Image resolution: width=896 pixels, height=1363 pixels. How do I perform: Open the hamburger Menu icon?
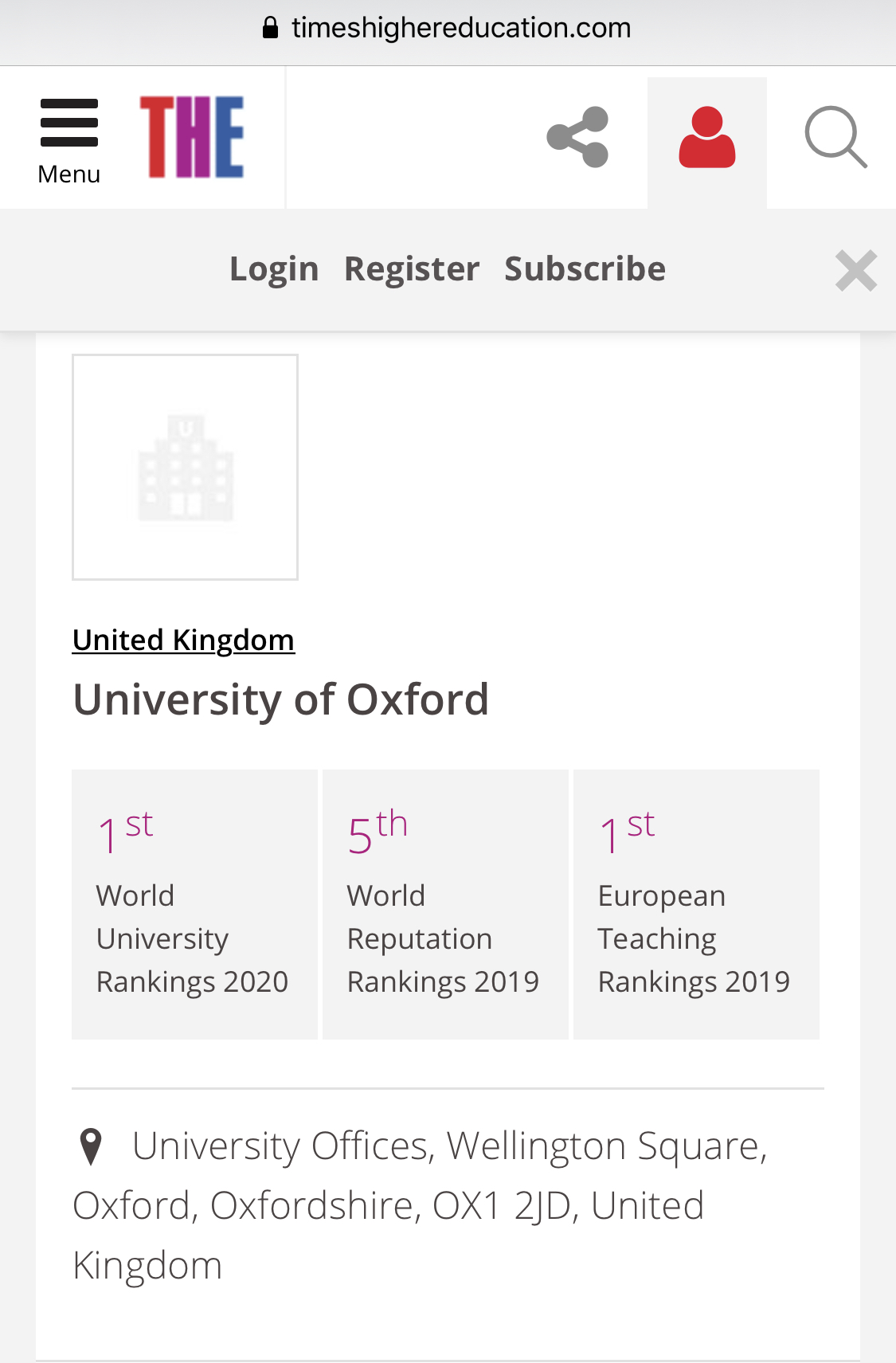[x=69, y=123]
